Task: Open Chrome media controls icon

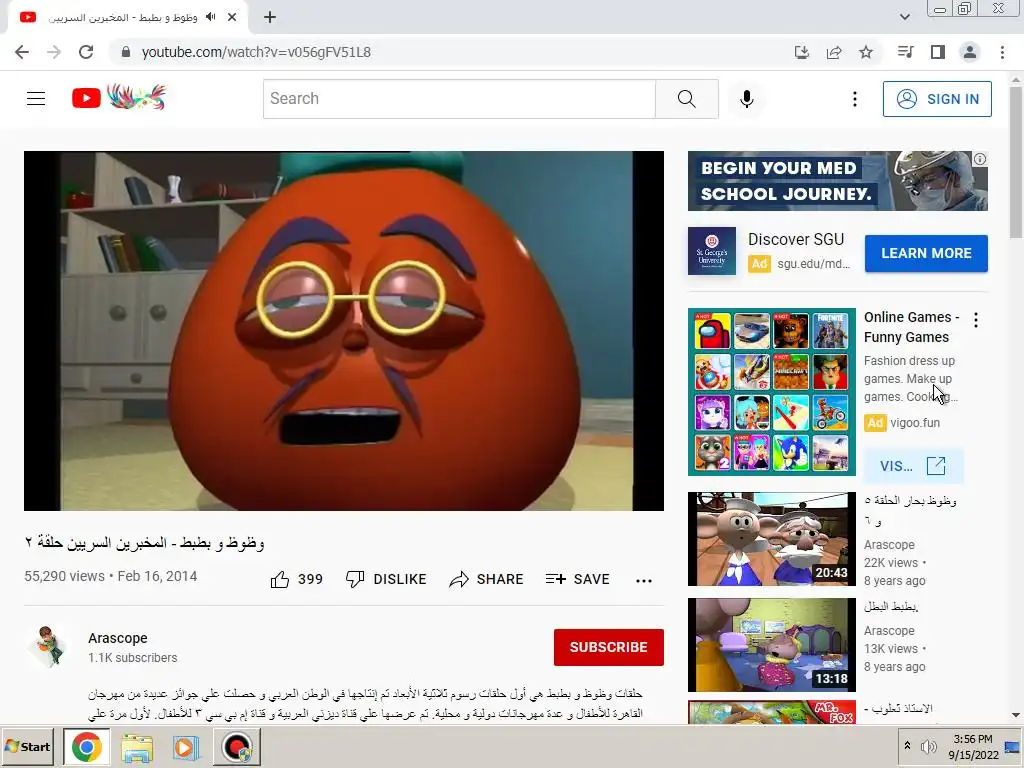Action: [905, 52]
